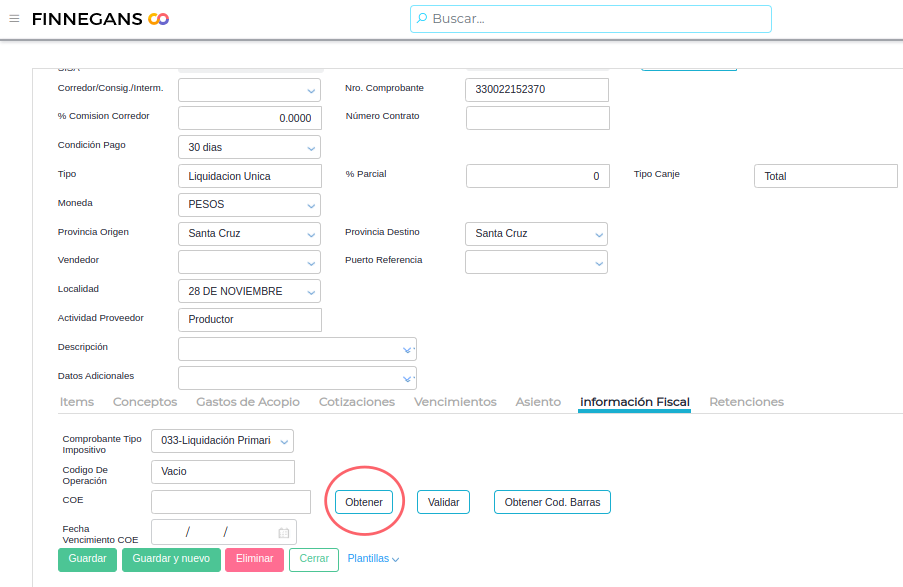
Task: Expand the Datos Adicionales field arrow
Action: (408, 378)
